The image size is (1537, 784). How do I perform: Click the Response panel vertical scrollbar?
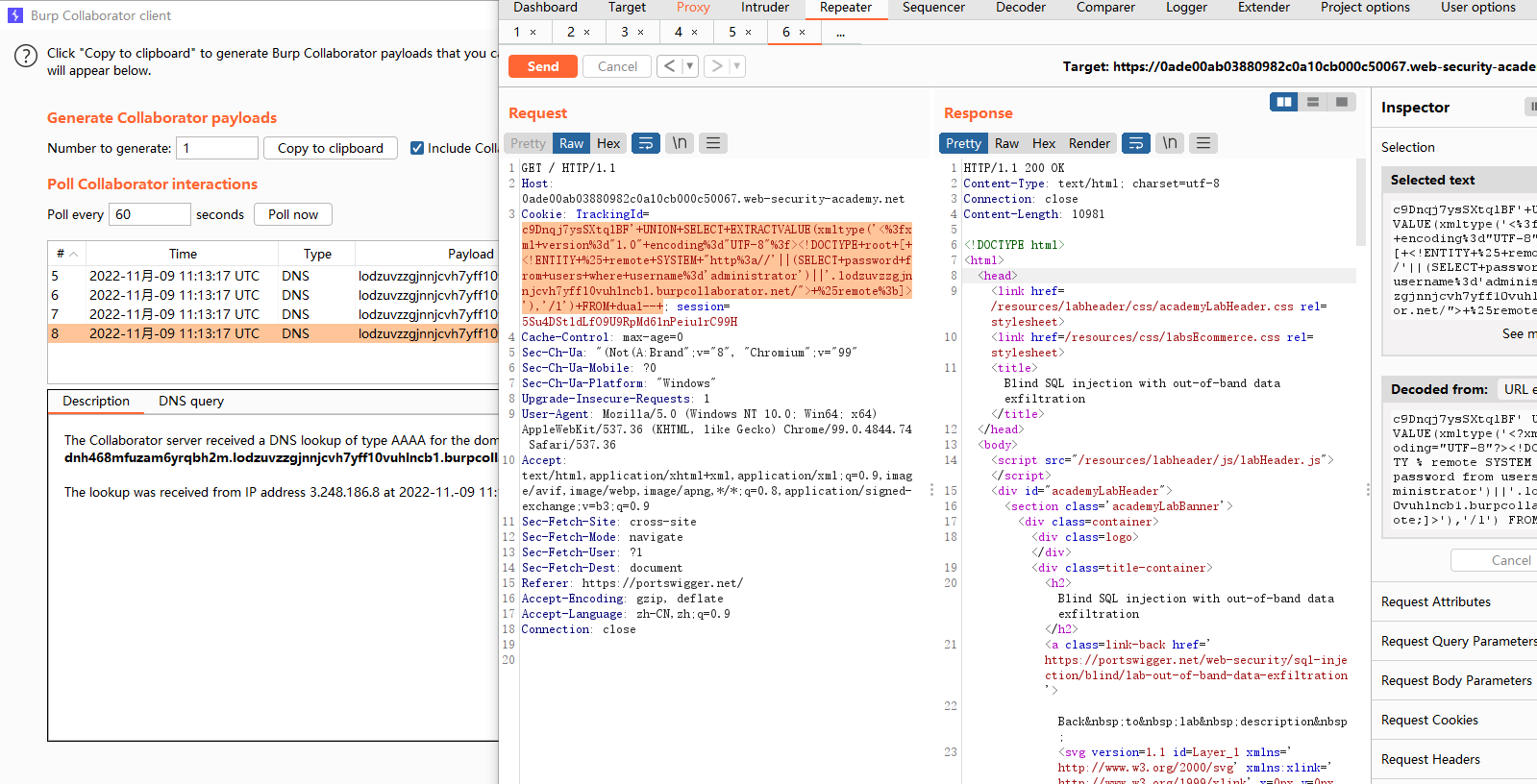1361,203
